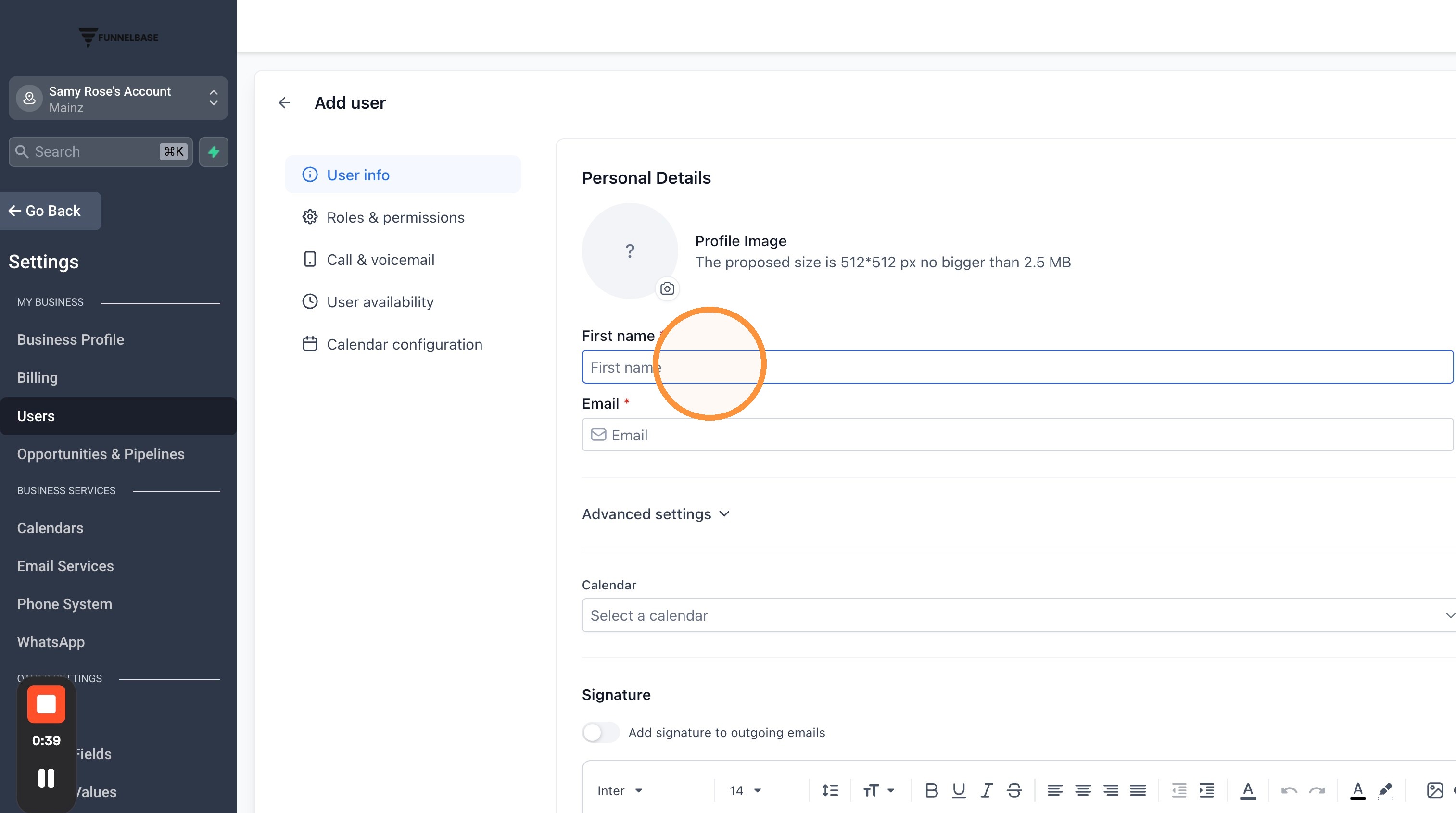Image resolution: width=1456 pixels, height=813 pixels.
Task: Expand Advanced settings section
Action: [656, 514]
